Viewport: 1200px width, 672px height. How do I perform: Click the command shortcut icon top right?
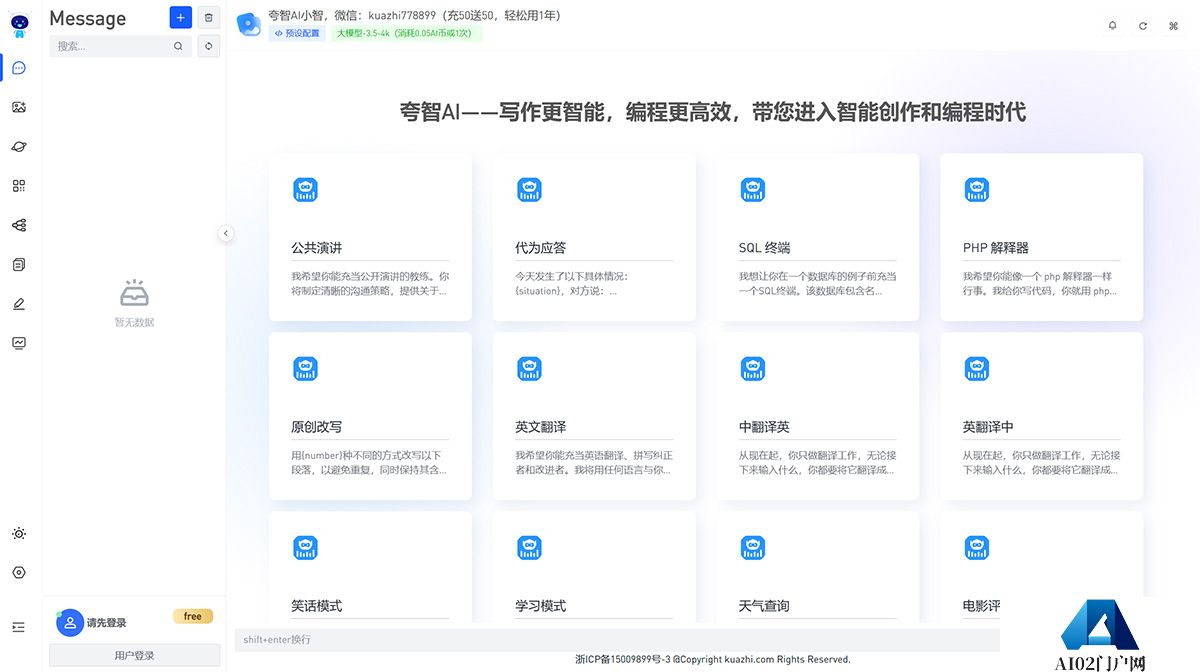1173,26
